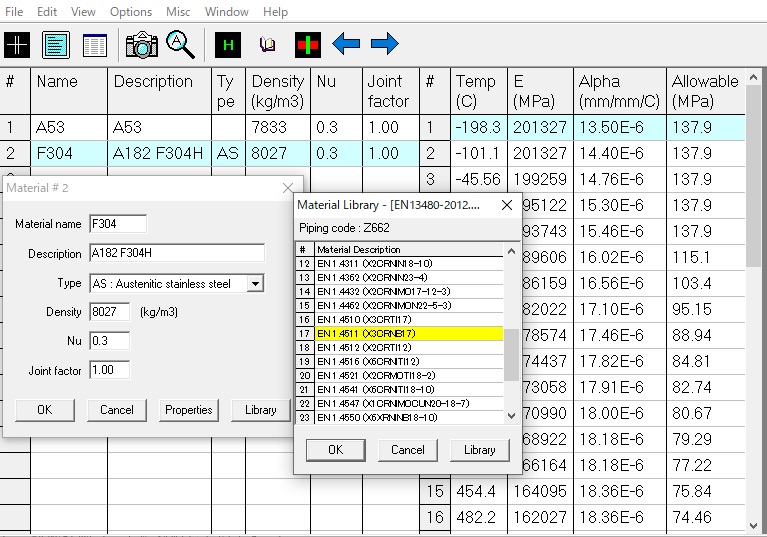
Task: Confirm Material # 2 dialog with OK
Action: 45,410
